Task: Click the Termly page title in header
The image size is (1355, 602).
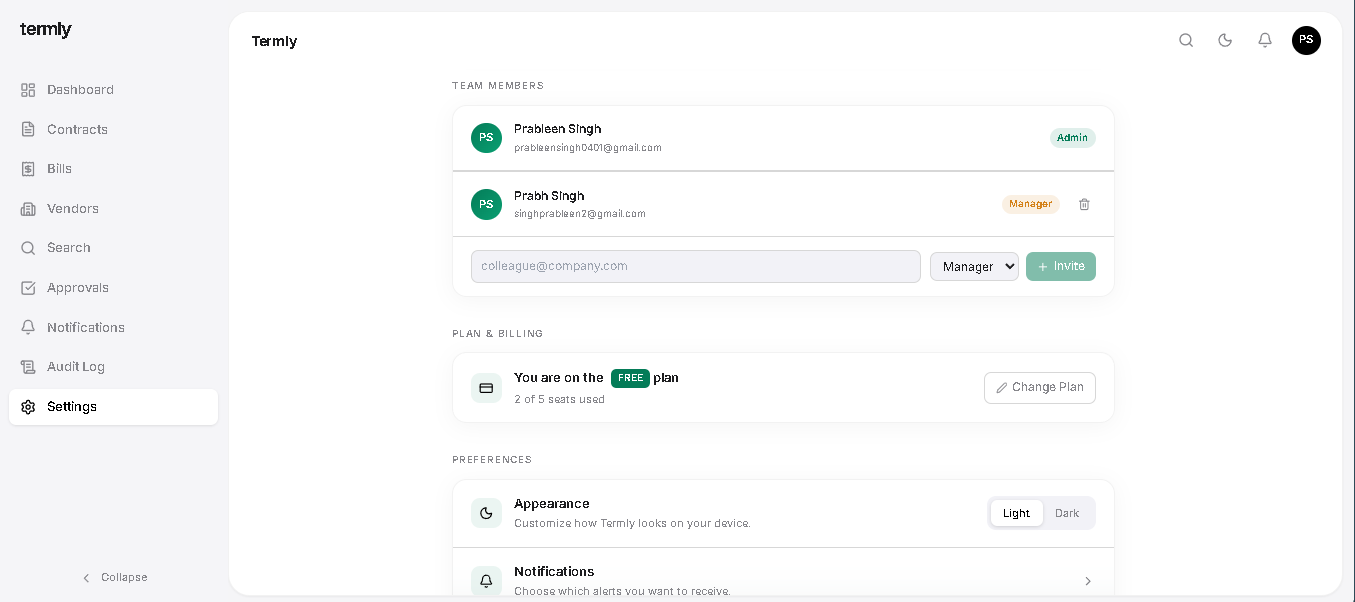Action: [x=274, y=41]
